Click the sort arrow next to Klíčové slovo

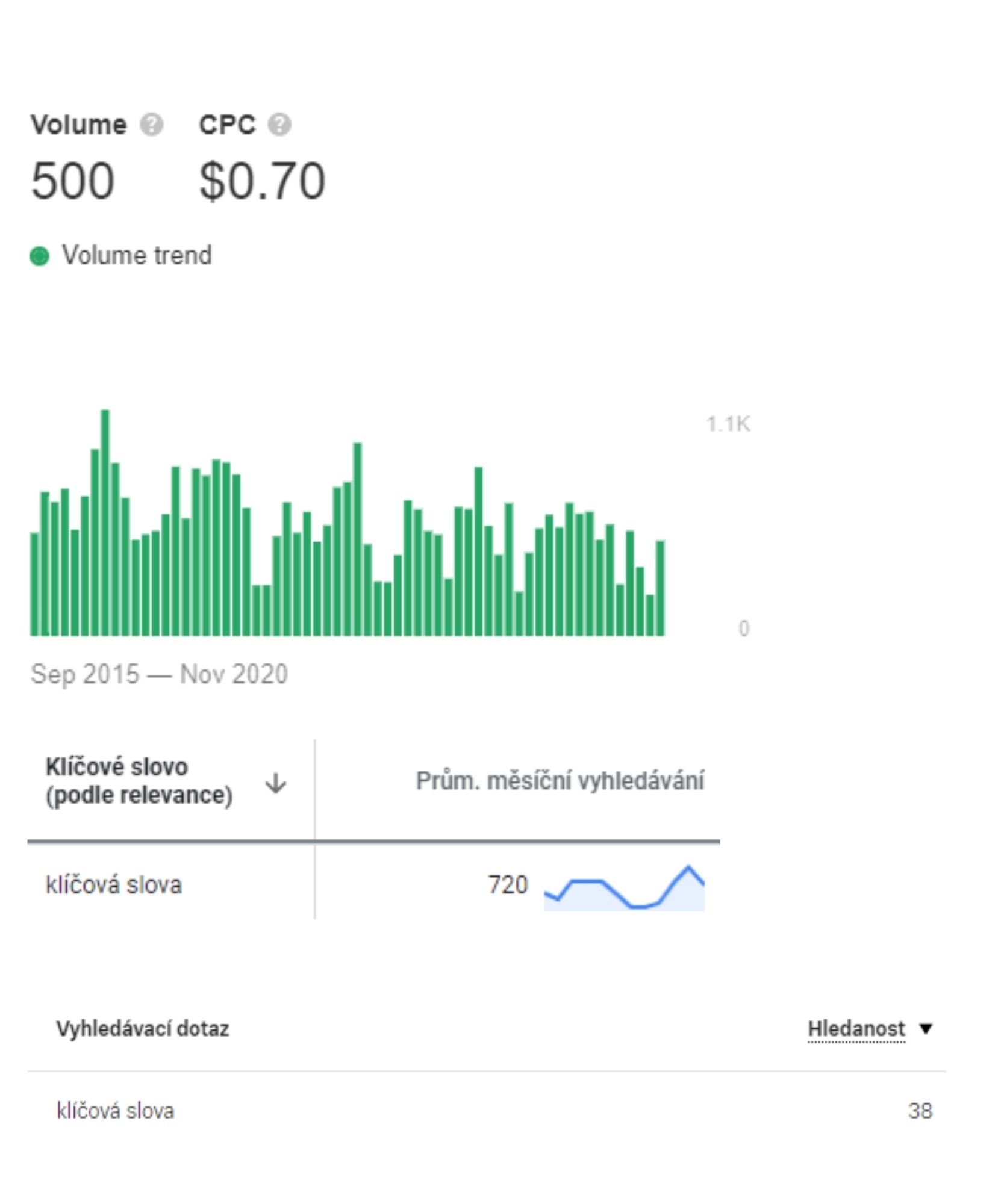276,784
